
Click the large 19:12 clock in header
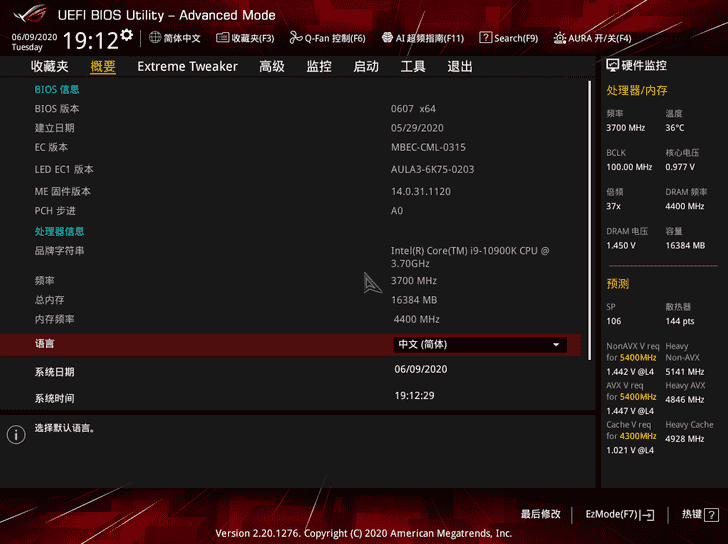tap(91, 41)
